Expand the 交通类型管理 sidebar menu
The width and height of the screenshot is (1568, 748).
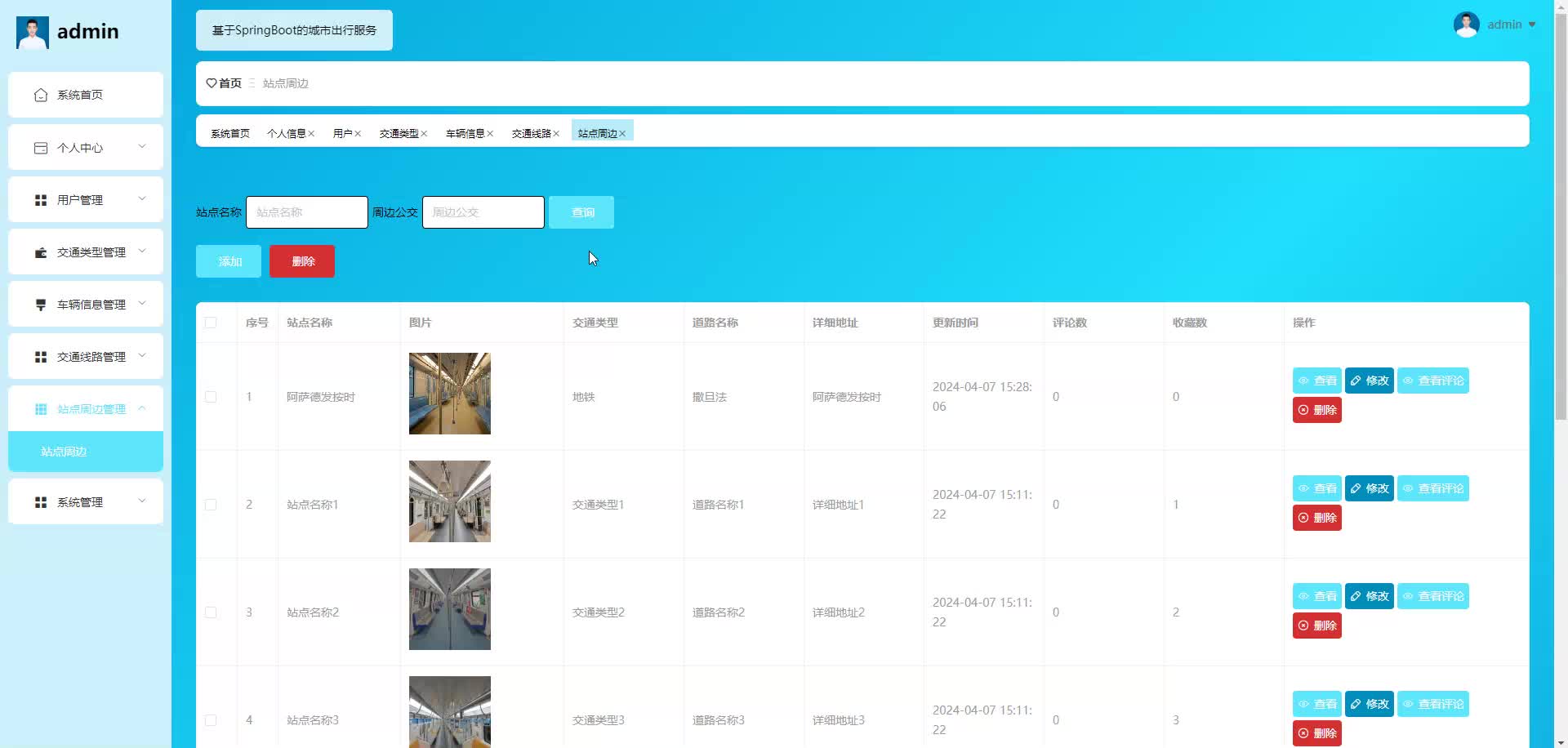(86, 252)
